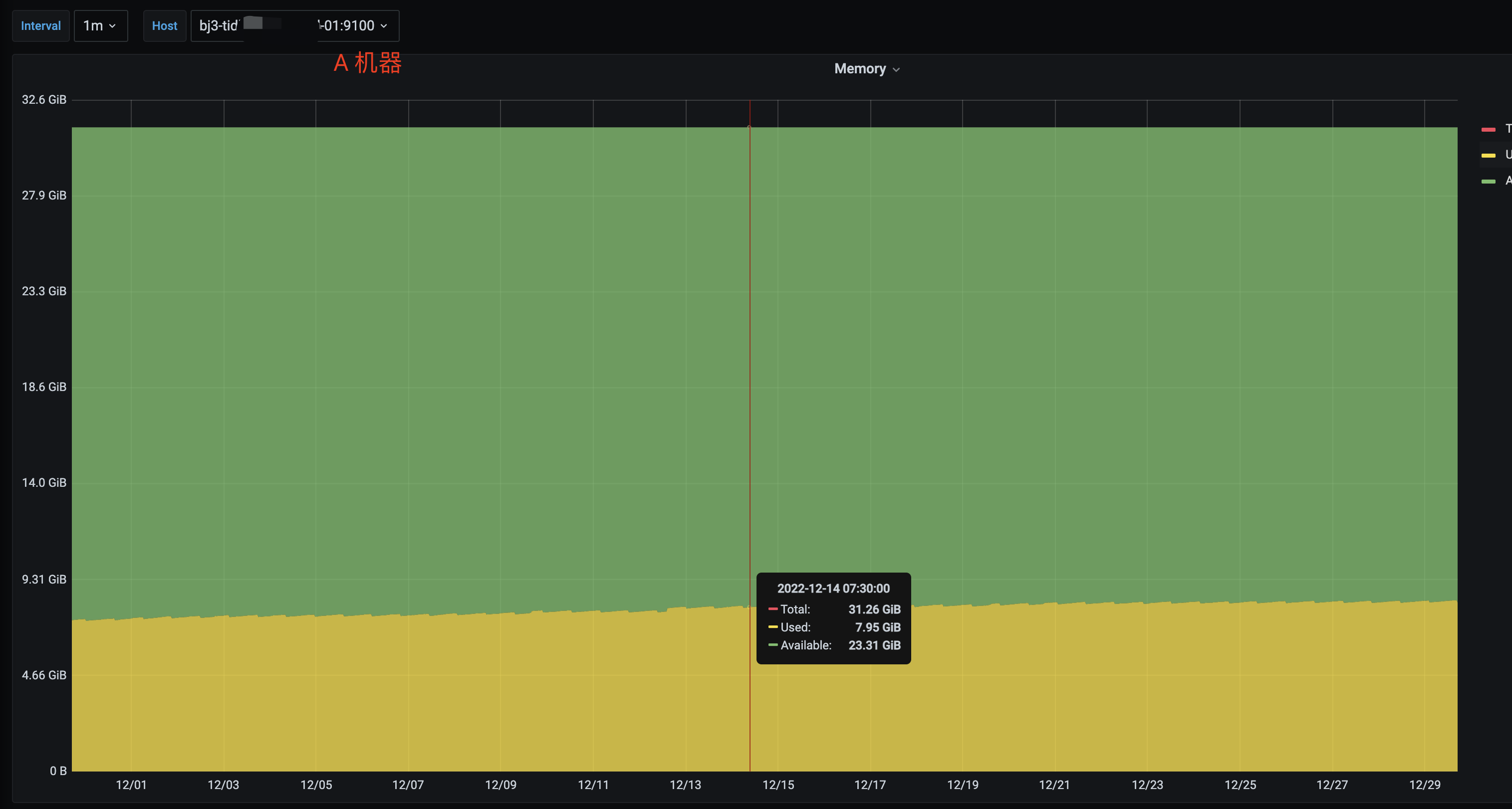Click the blue Interval variable label

pyautogui.click(x=40, y=26)
